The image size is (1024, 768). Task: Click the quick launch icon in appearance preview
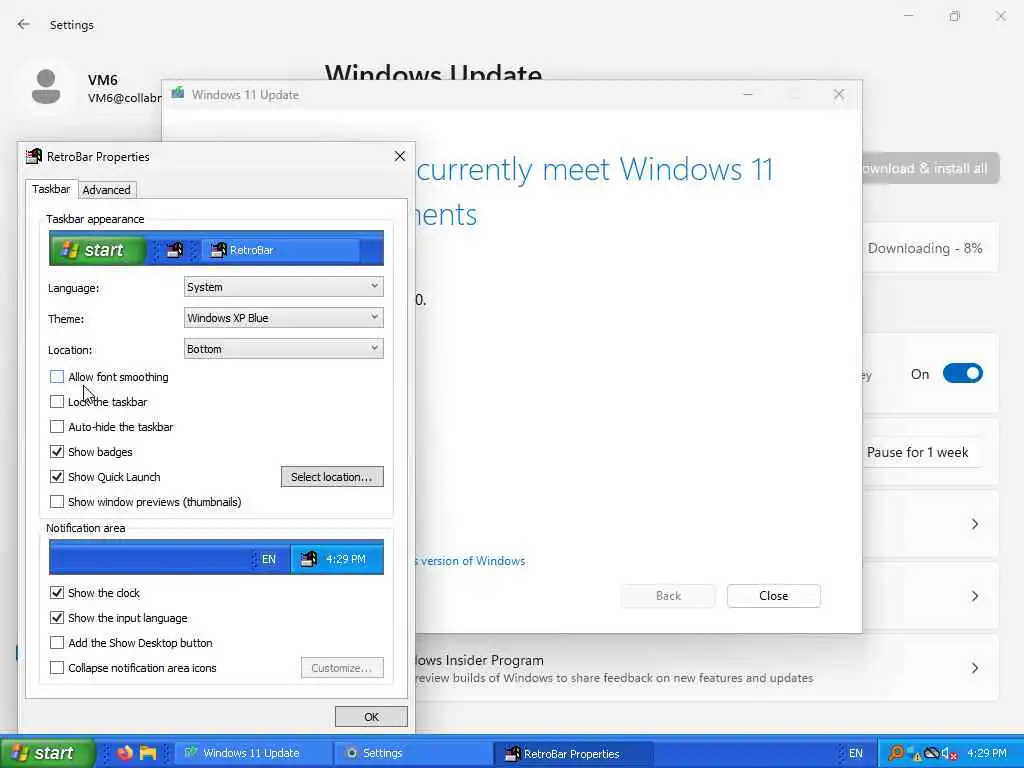pos(175,249)
